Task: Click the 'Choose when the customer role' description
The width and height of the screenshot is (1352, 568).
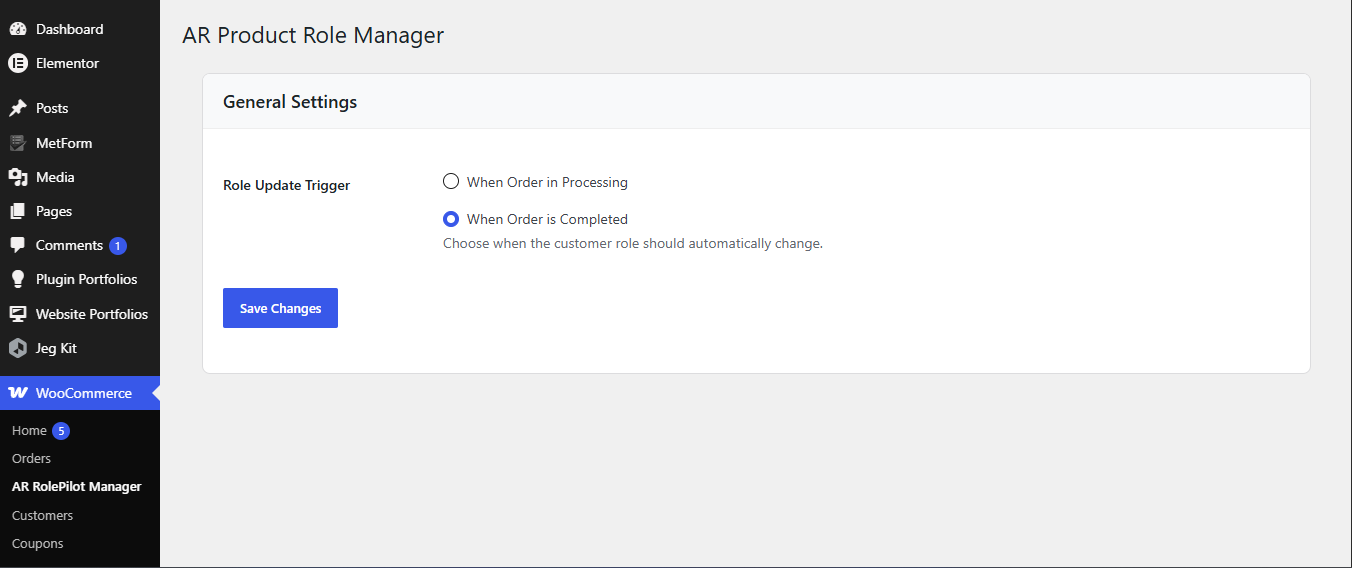Action: coord(633,243)
